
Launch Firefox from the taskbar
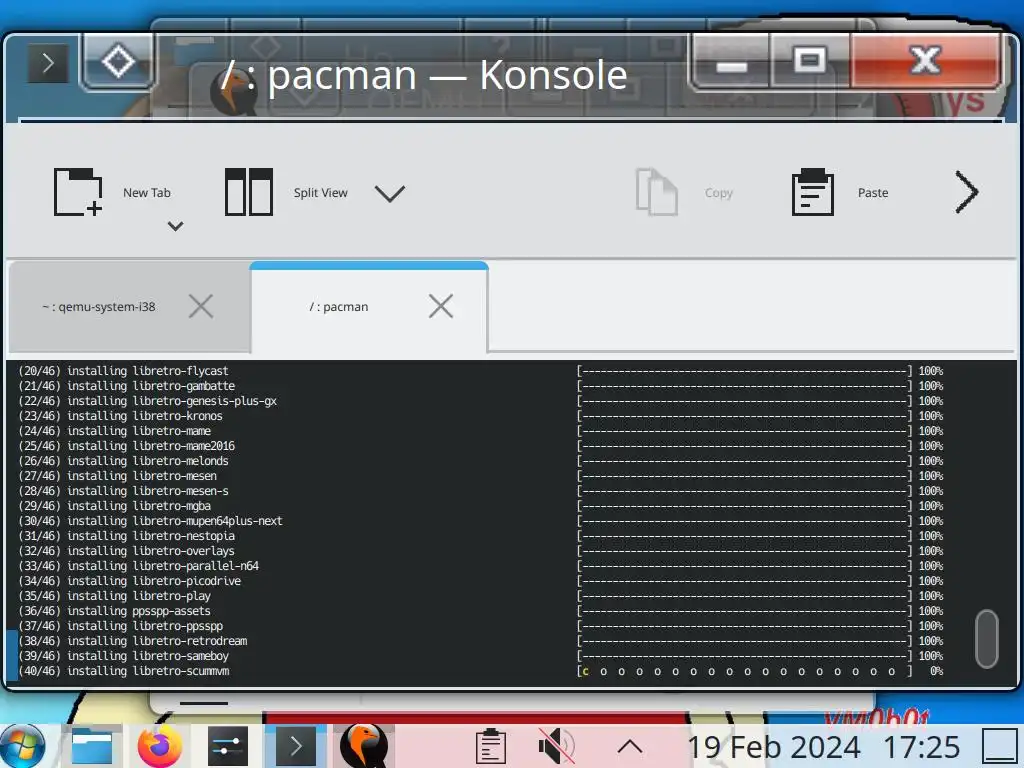point(159,746)
